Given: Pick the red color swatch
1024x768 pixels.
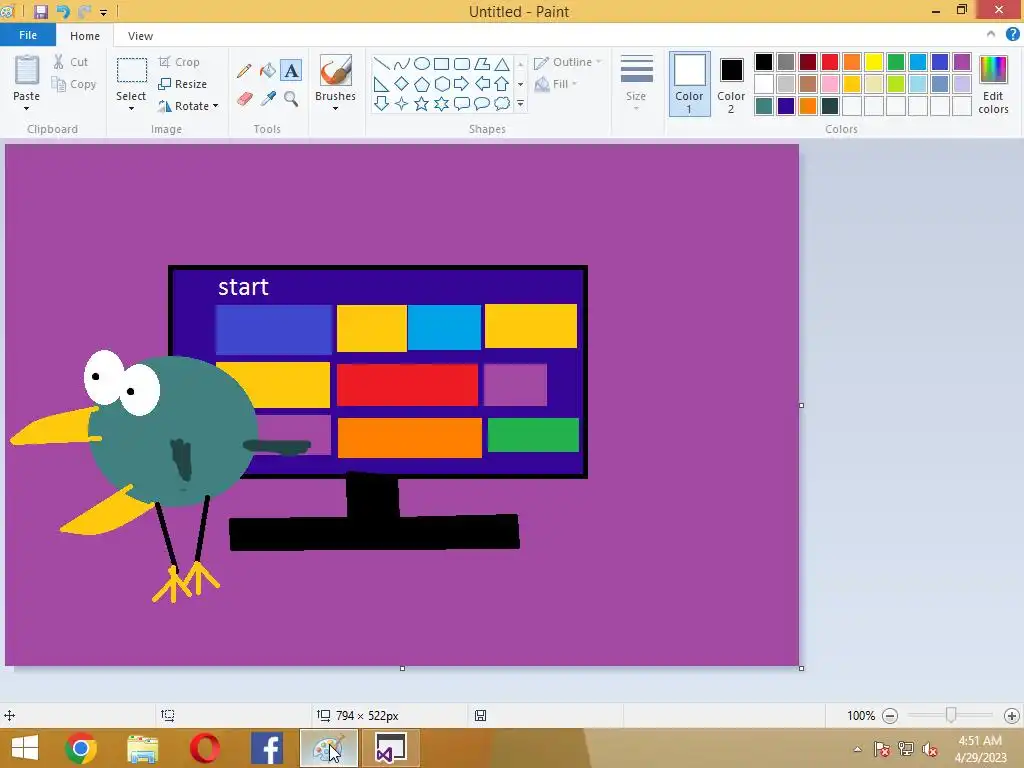Looking at the screenshot, I should coord(830,62).
